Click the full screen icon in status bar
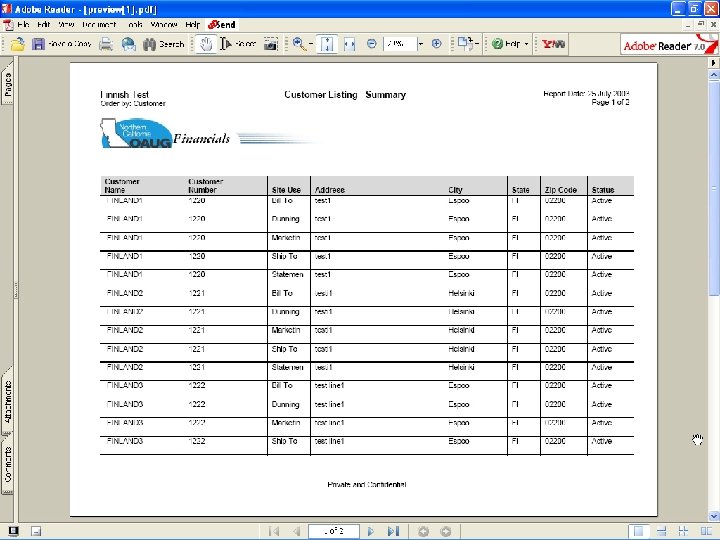This screenshot has width=720, height=540. (13, 531)
